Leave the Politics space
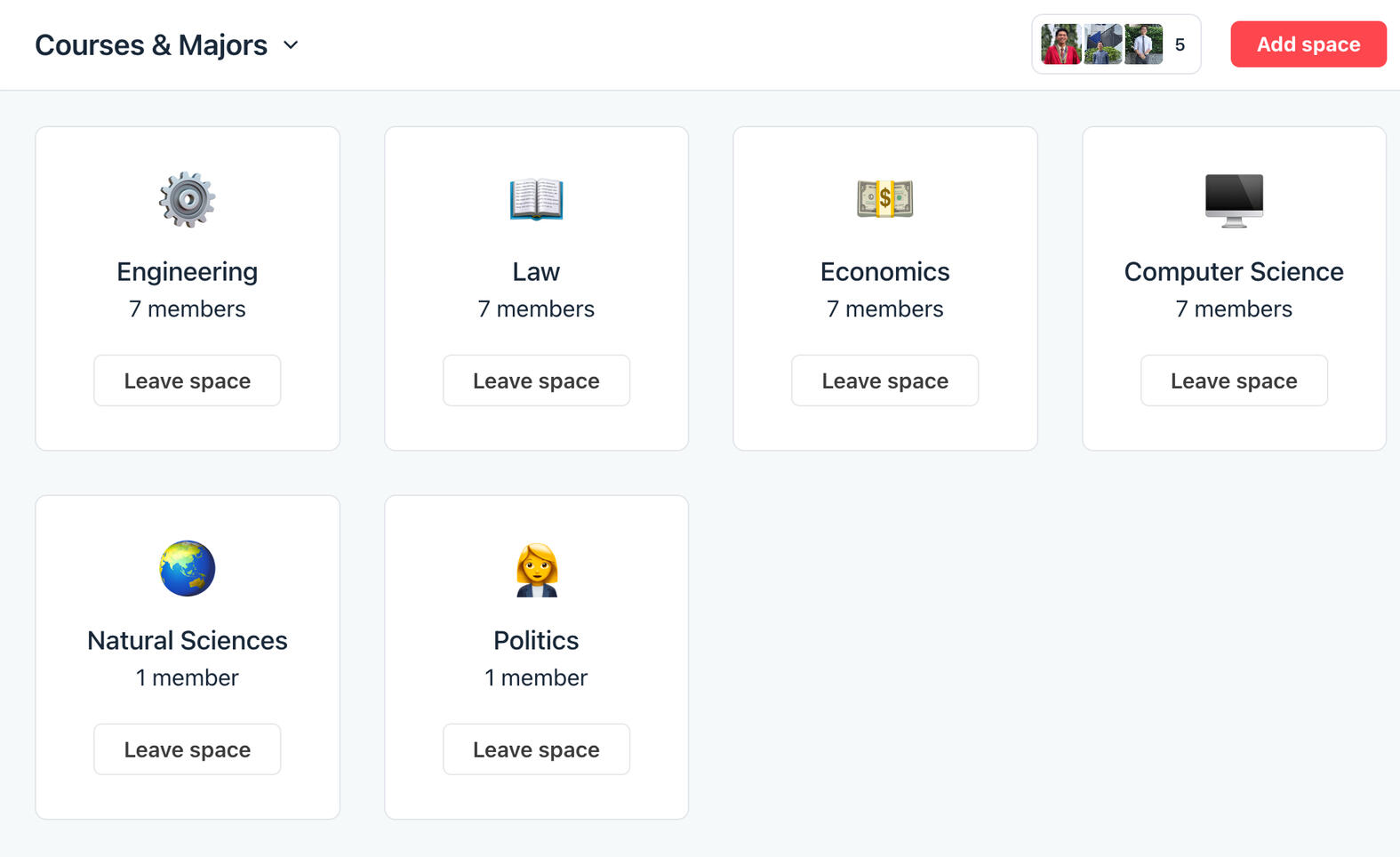 pos(536,749)
